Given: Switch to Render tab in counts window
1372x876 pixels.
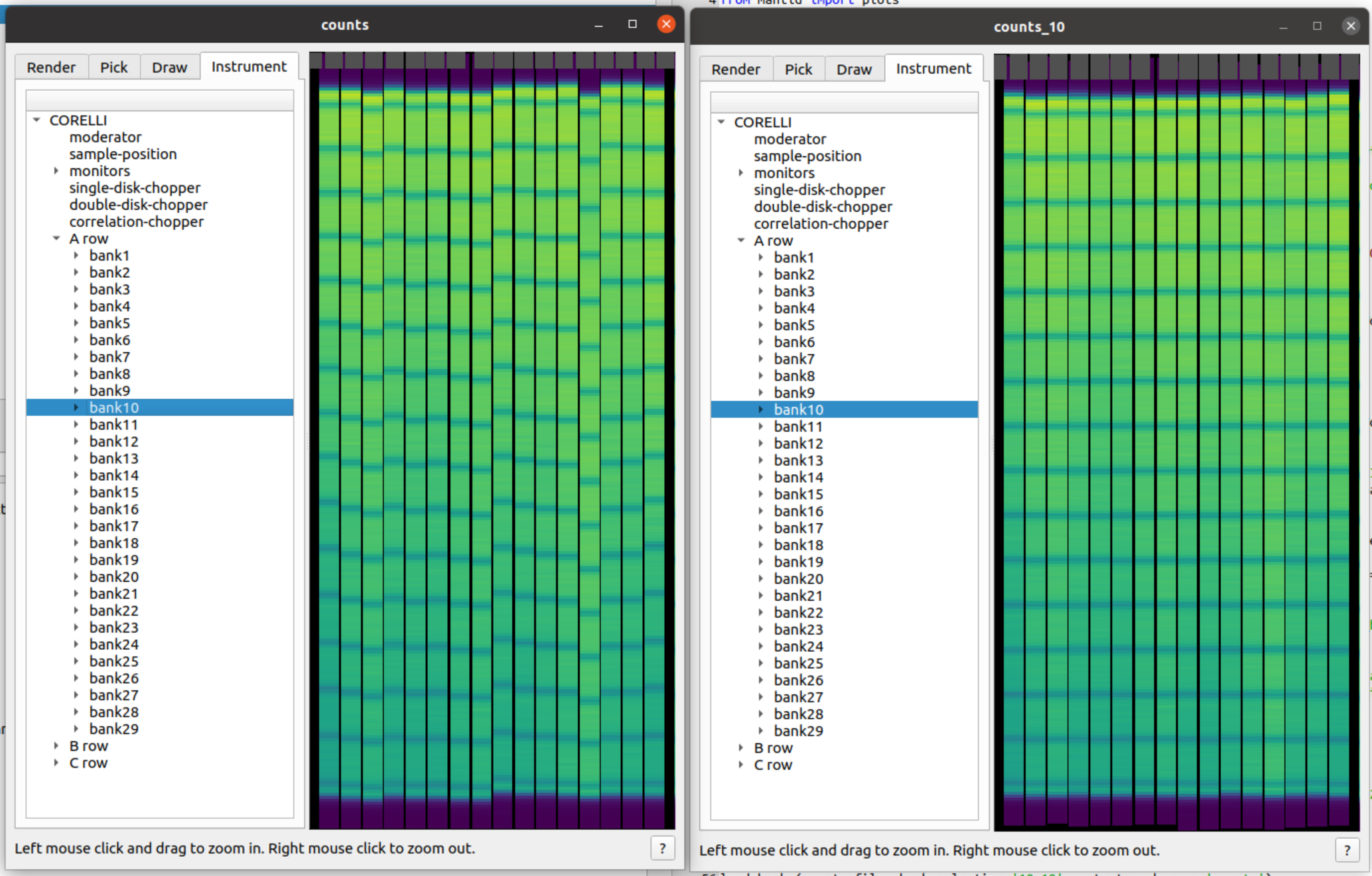Looking at the screenshot, I should coord(51,68).
